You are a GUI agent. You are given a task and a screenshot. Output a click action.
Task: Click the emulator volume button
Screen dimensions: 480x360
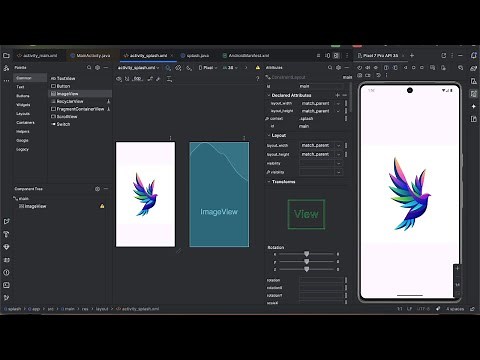coord(368,68)
